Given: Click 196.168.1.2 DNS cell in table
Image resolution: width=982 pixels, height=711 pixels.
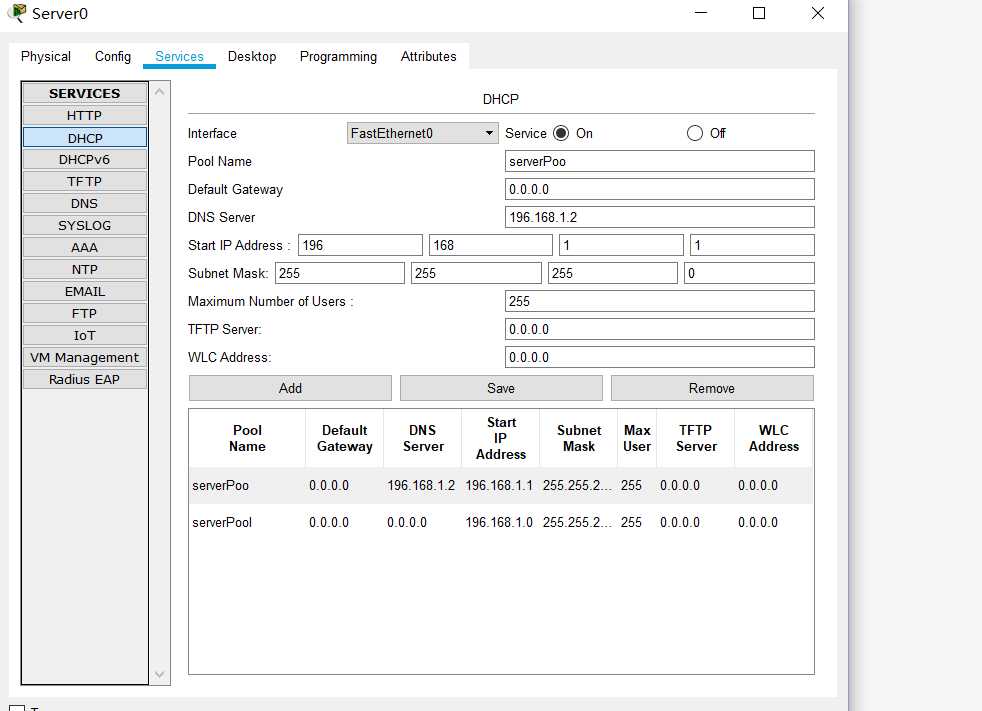Looking at the screenshot, I should 421,485.
